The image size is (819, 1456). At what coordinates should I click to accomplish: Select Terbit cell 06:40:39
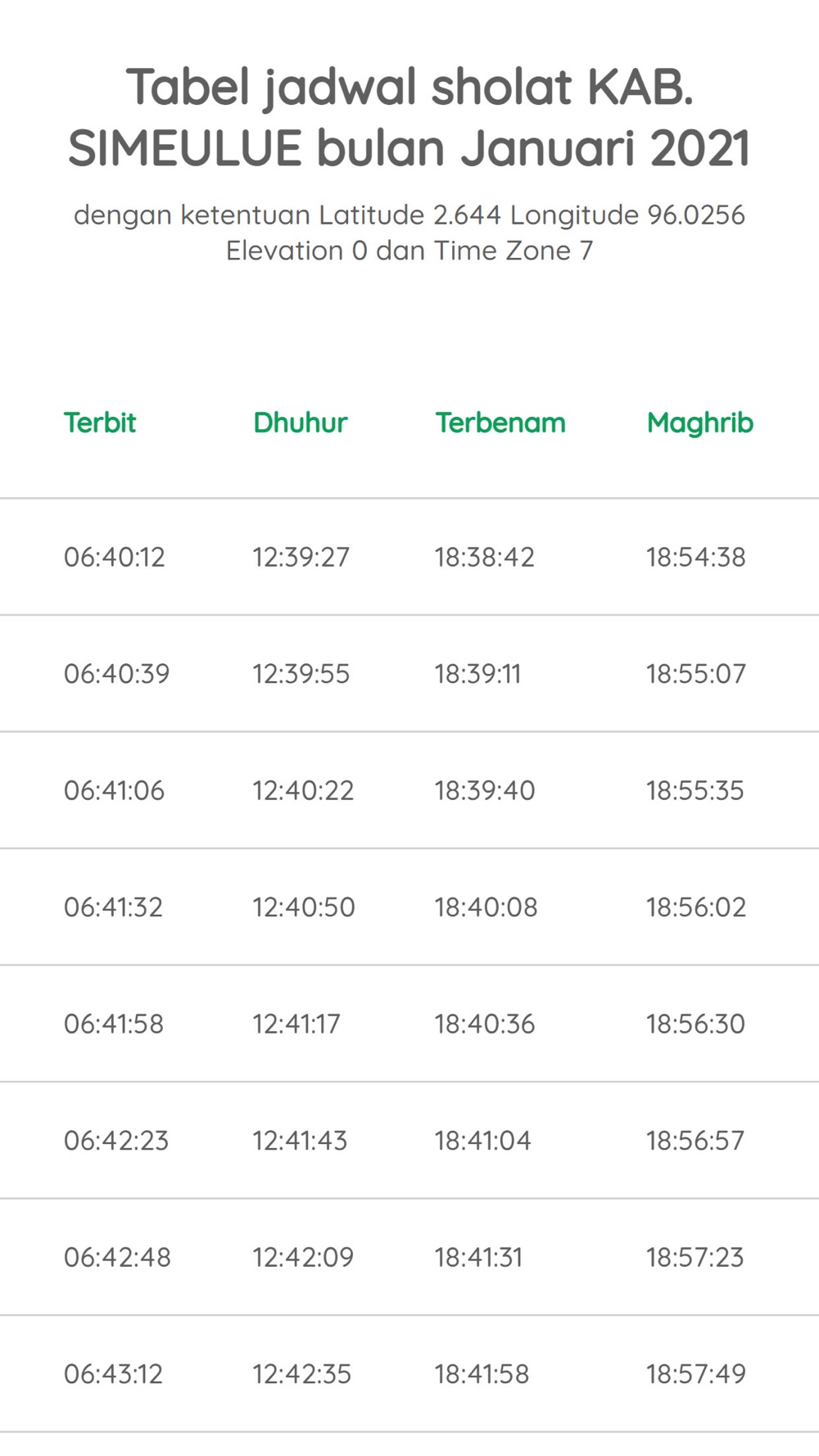117,674
